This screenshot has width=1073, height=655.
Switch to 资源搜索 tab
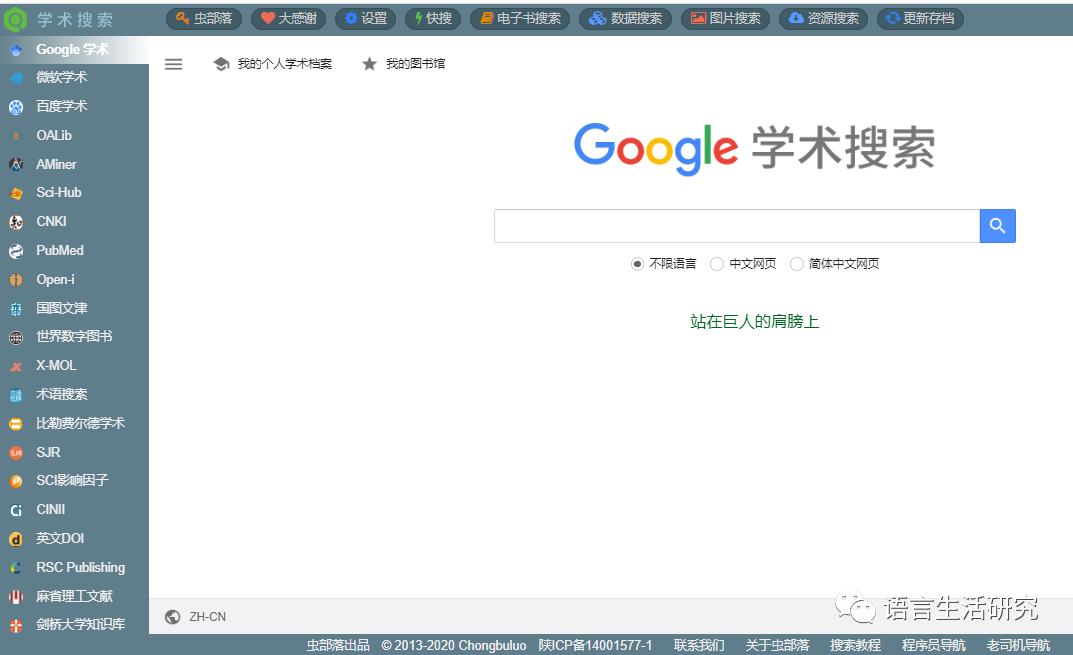point(823,18)
